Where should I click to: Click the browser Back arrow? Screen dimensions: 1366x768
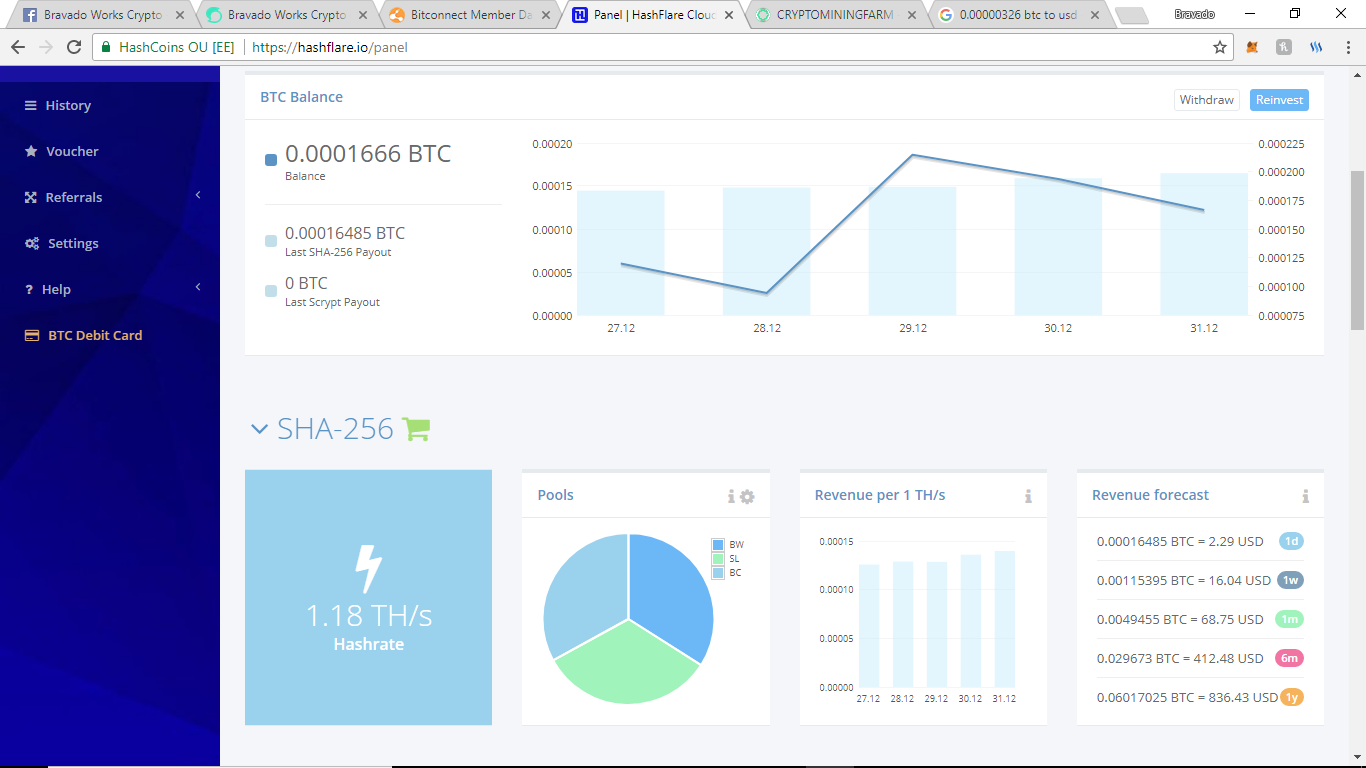point(18,47)
